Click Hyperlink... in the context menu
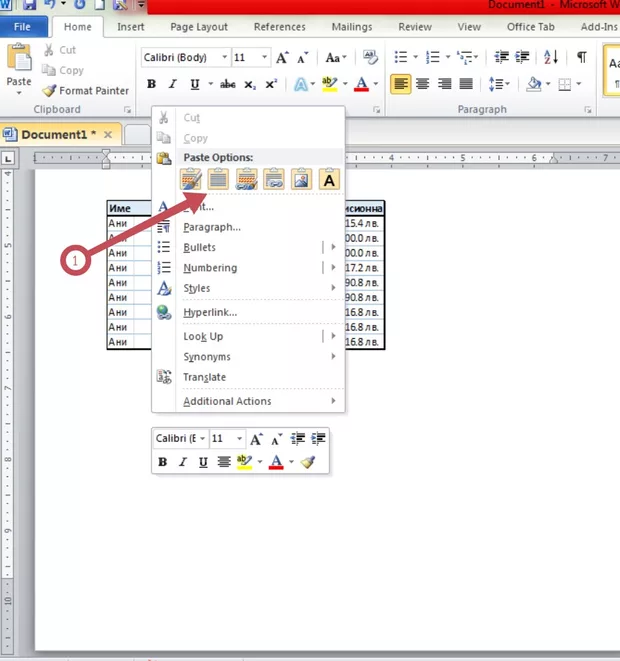This screenshot has height=661, width=620. (x=209, y=312)
